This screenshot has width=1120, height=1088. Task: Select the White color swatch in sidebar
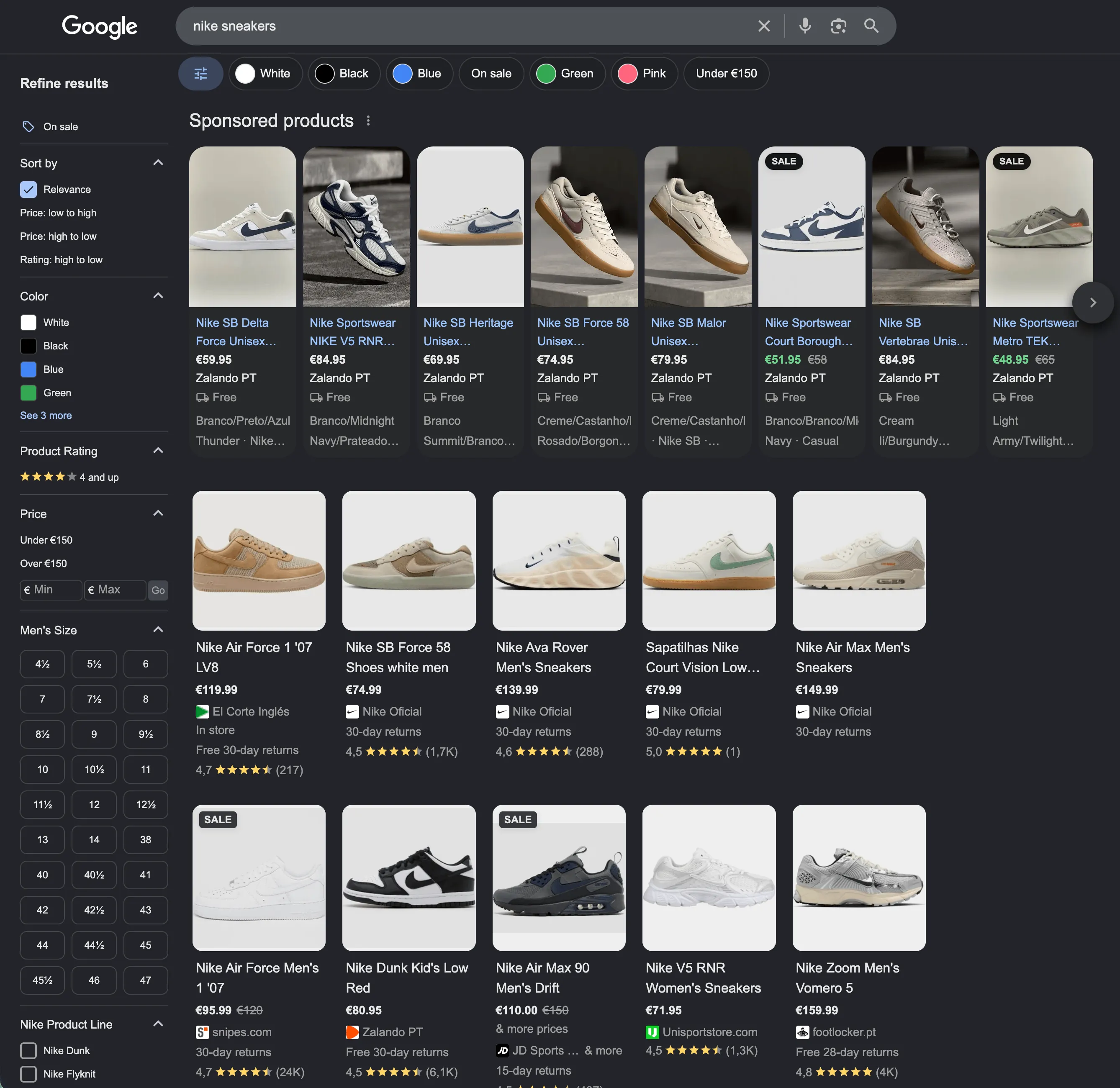[x=28, y=322]
